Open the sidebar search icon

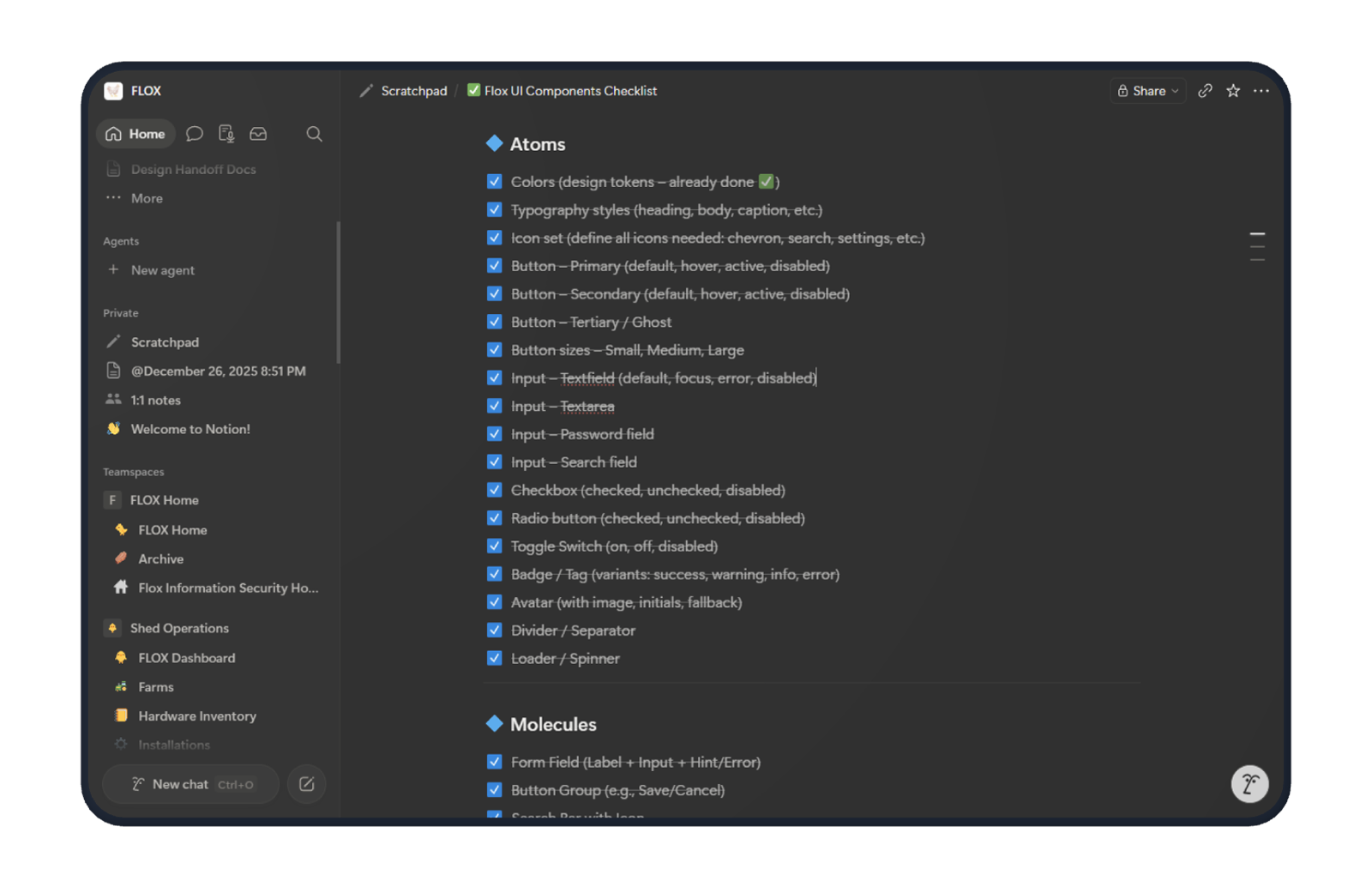click(315, 134)
